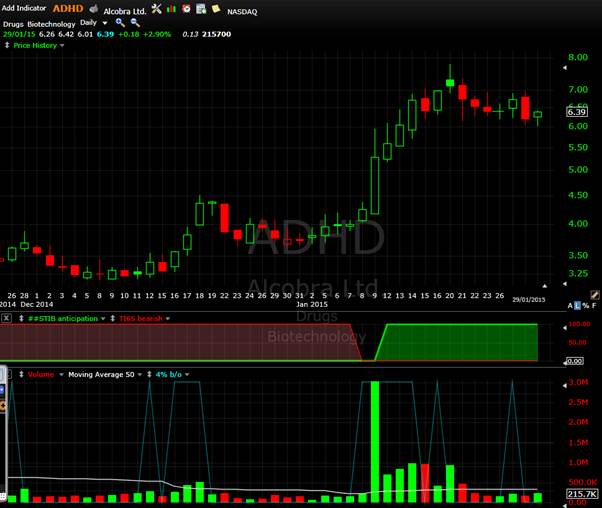The height and width of the screenshot is (508, 602).
Task: Click the header date 29/01/15
Action: 19,34
